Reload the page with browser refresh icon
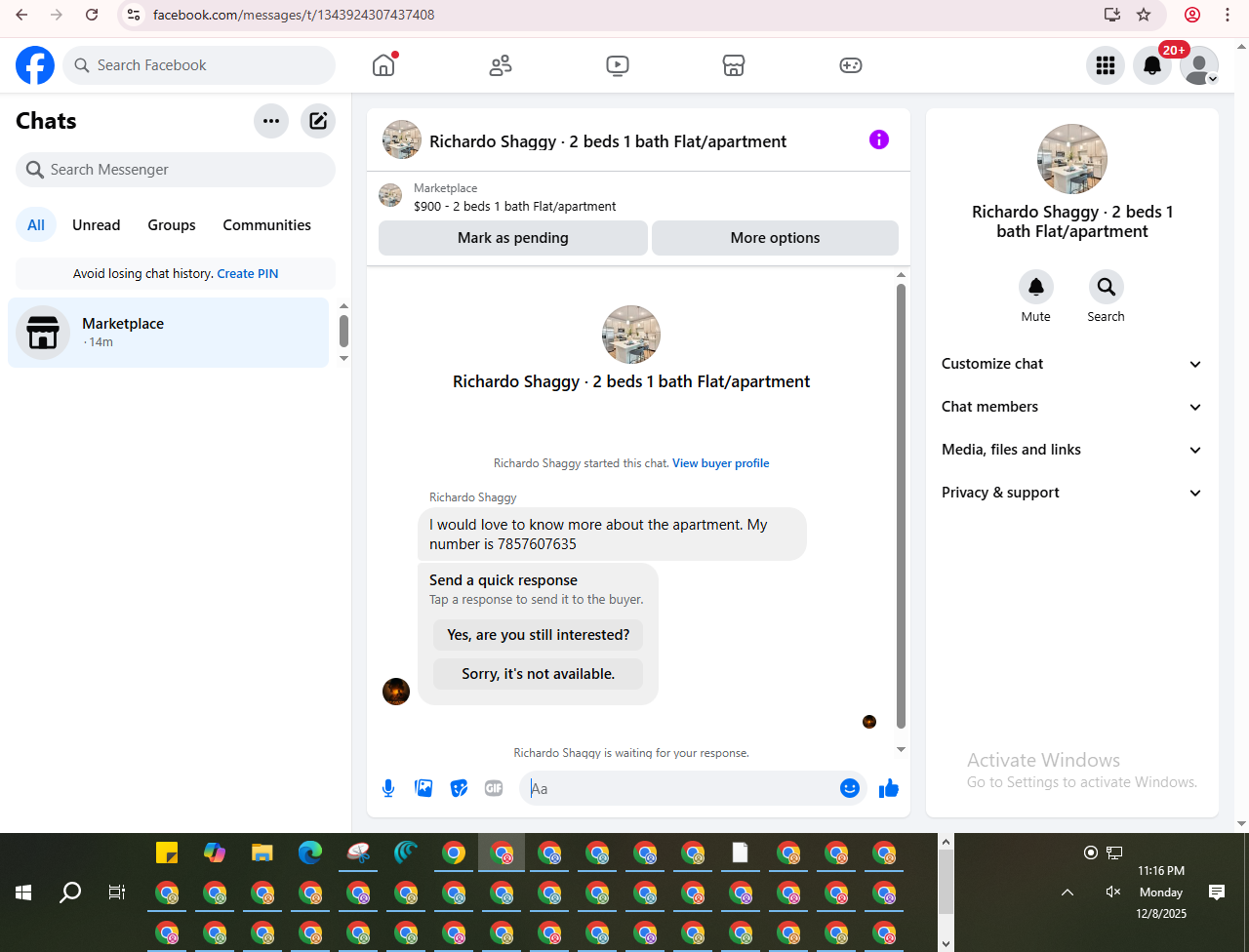Viewport: 1249px width, 952px height. (92, 15)
